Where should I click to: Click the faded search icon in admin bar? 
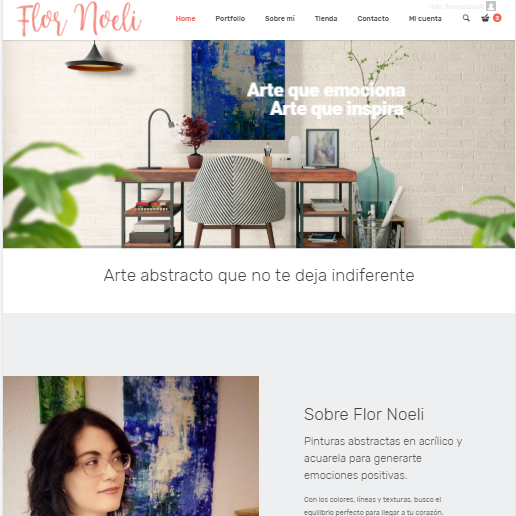tap(507, 6)
